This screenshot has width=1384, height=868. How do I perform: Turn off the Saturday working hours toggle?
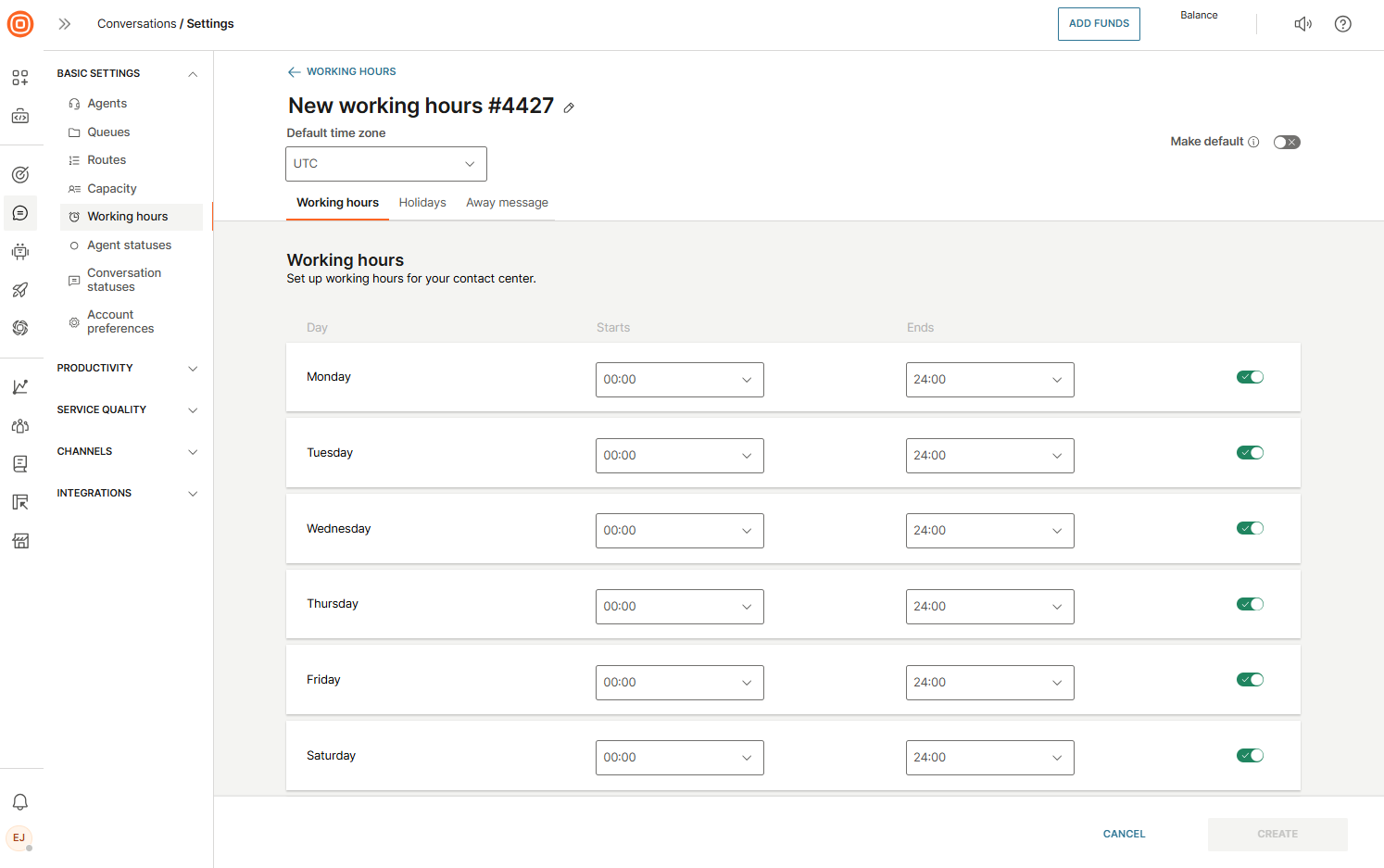point(1250,756)
